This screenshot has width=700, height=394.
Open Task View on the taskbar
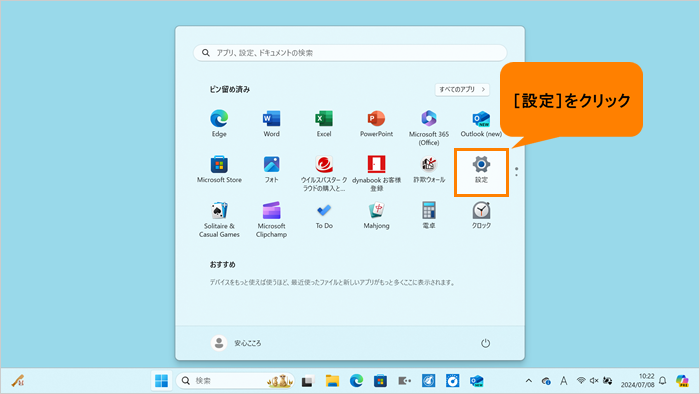pos(308,381)
